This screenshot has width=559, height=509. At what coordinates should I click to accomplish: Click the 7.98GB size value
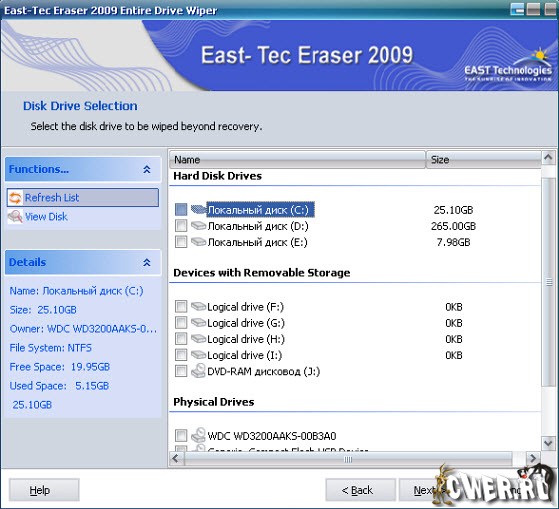(453, 242)
